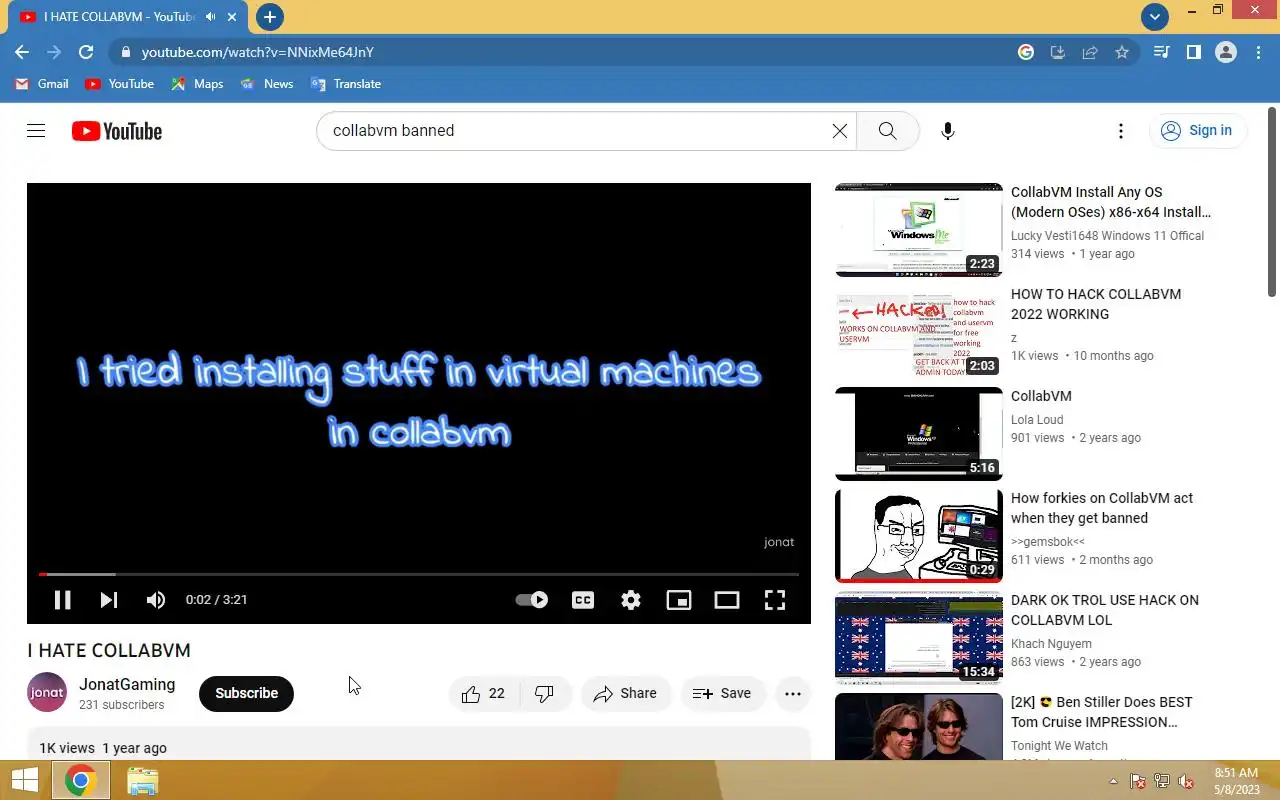
Task: Open a new browser tab
Action: 270,17
